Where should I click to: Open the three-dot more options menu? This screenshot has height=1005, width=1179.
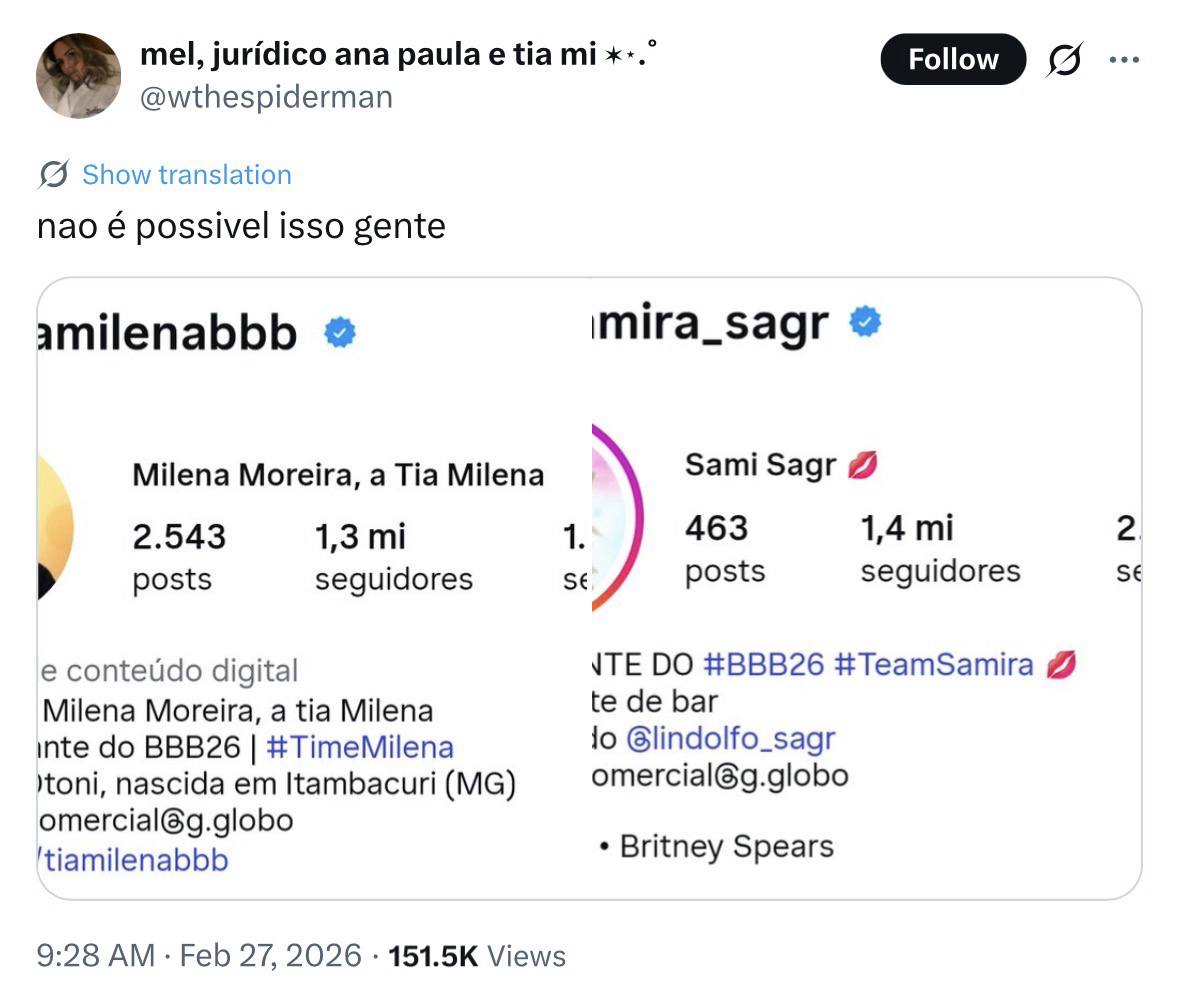coord(1125,60)
